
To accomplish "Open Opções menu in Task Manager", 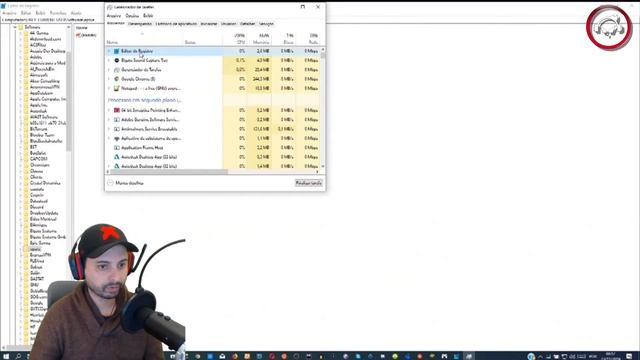I will (x=132, y=16).
